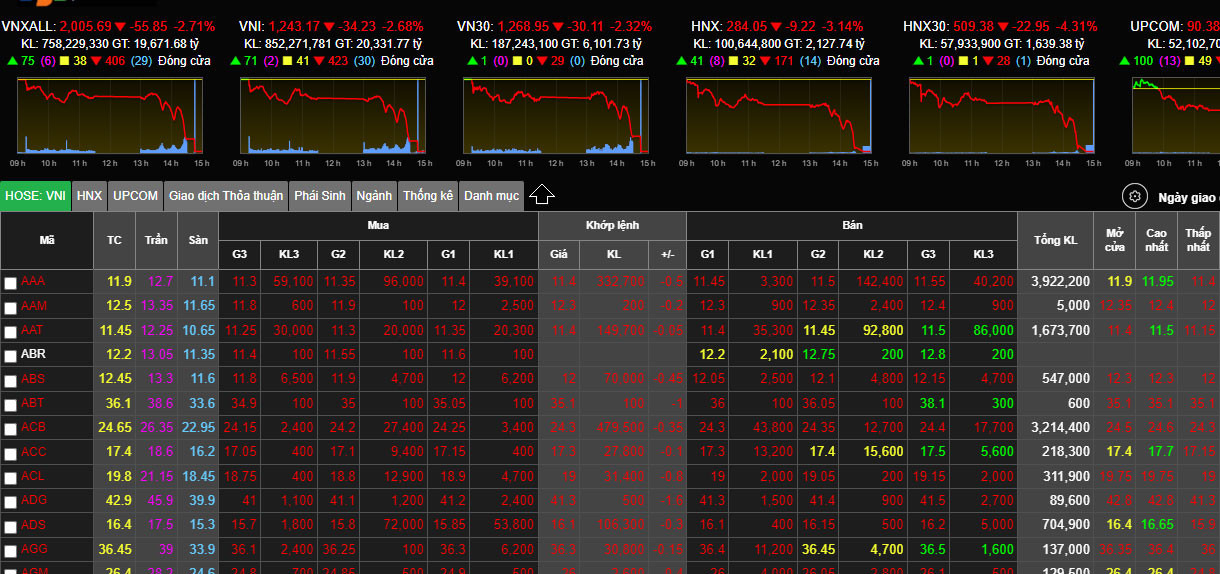Check the box next to ABR
The height and width of the screenshot is (574, 1220).
click(11, 355)
